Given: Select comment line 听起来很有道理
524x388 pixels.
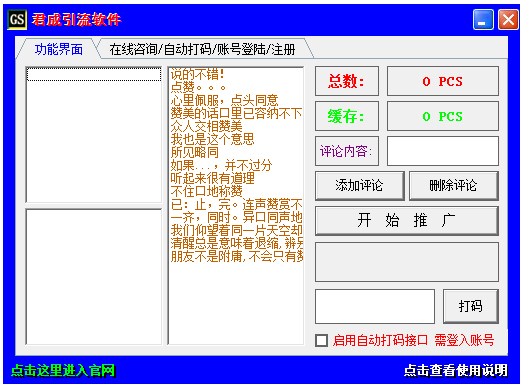Looking at the screenshot, I should click(x=213, y=178).
